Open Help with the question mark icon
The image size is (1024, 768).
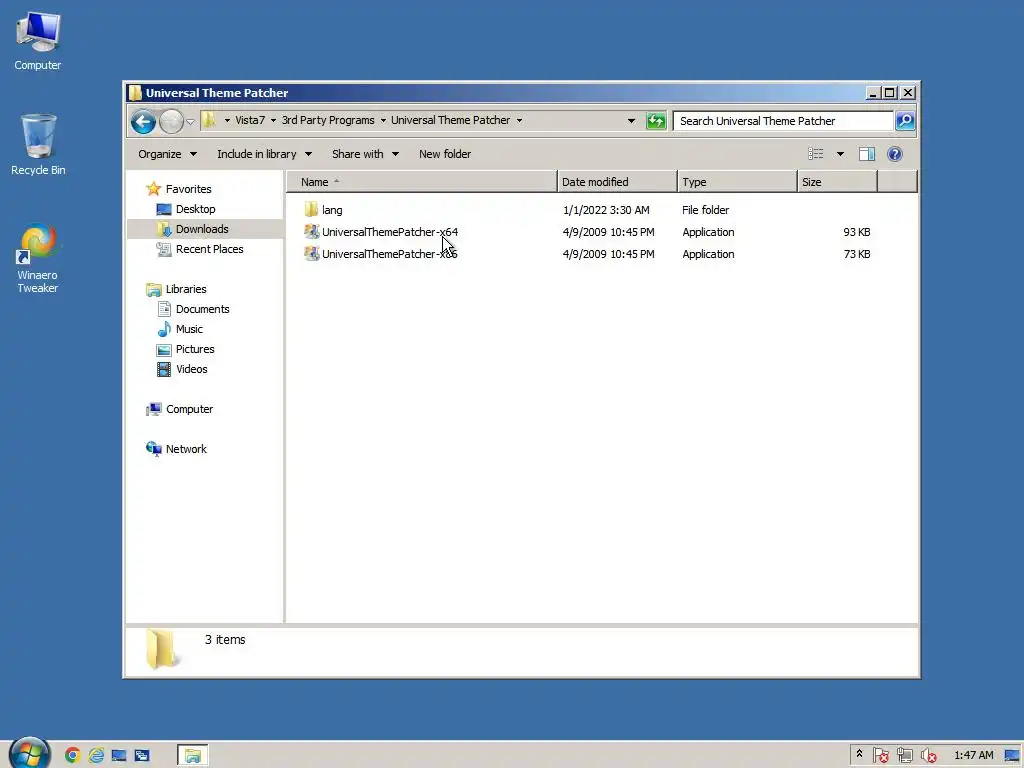pos(895,154)
